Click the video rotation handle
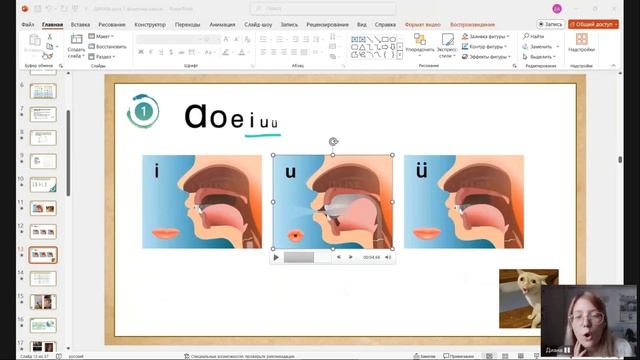 333,142
